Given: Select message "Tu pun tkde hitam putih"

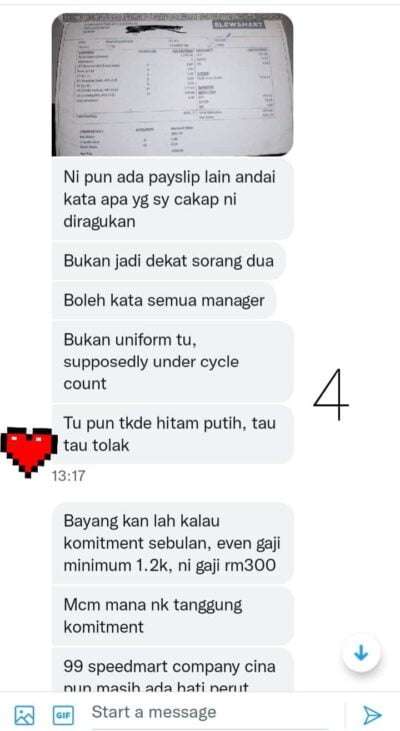Looking at the screenshot, I should (172, 434).
